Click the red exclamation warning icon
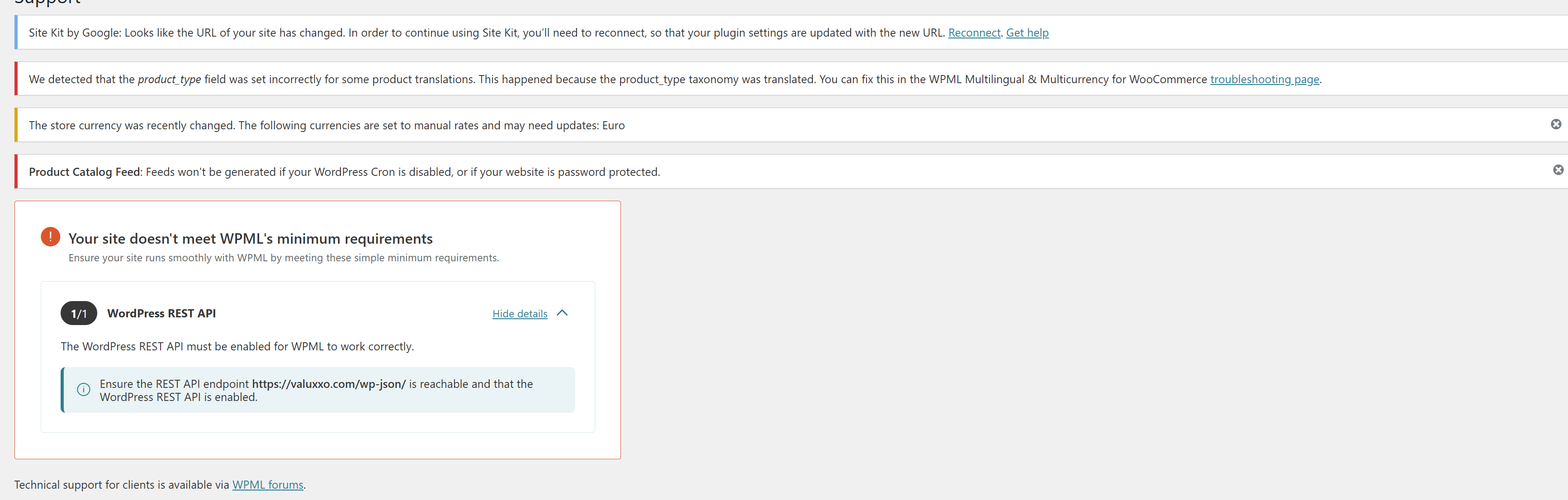 pos(51,236)
